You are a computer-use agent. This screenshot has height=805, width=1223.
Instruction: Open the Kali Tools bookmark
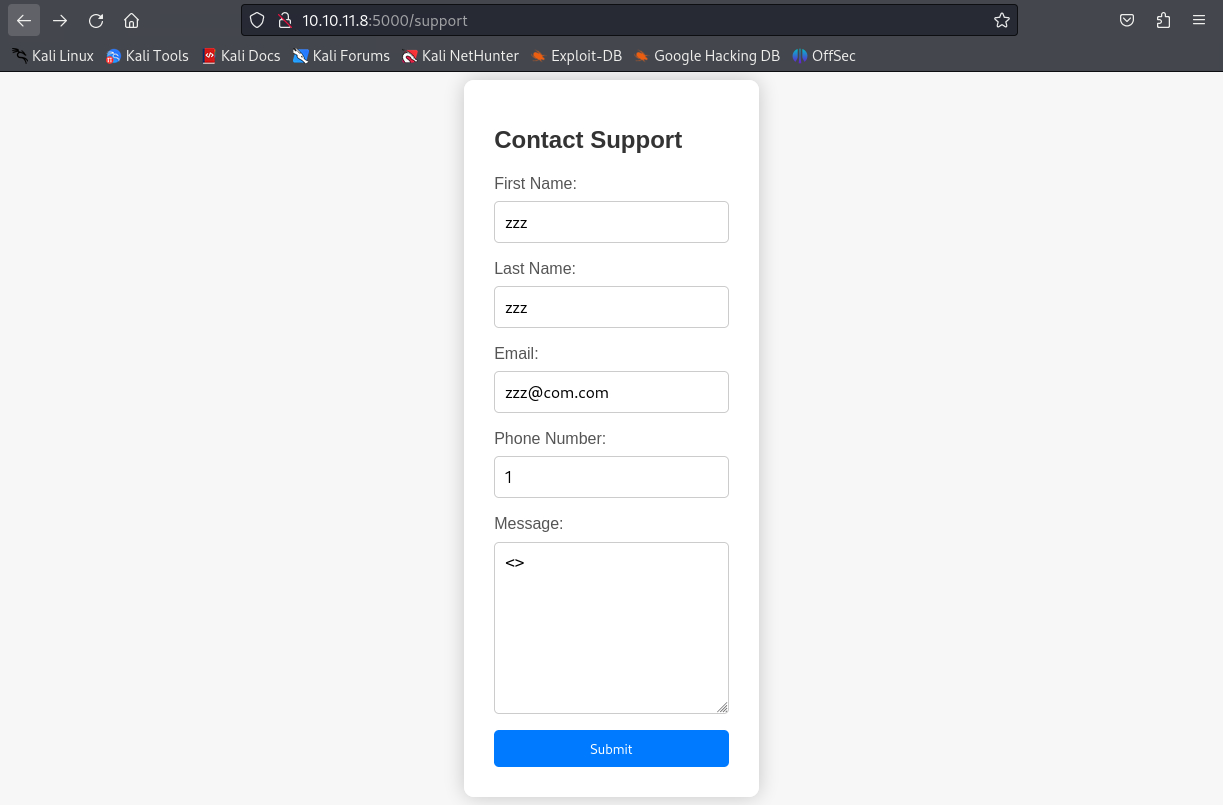(148, 56)
